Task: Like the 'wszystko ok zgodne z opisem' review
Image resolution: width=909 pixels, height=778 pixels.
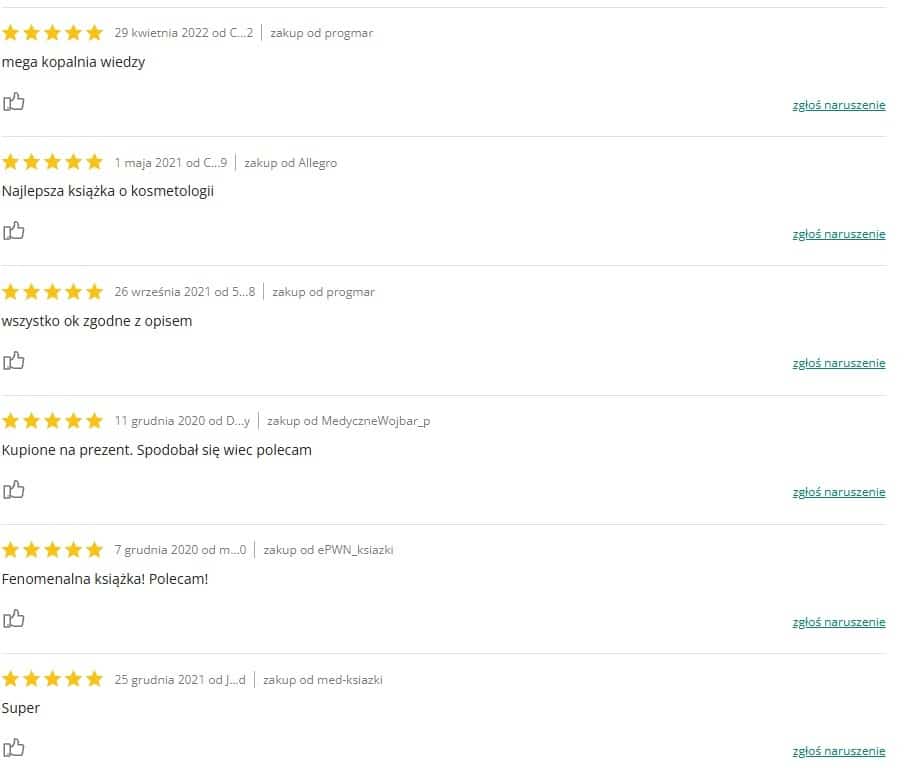Action: [x=14, y=360]
